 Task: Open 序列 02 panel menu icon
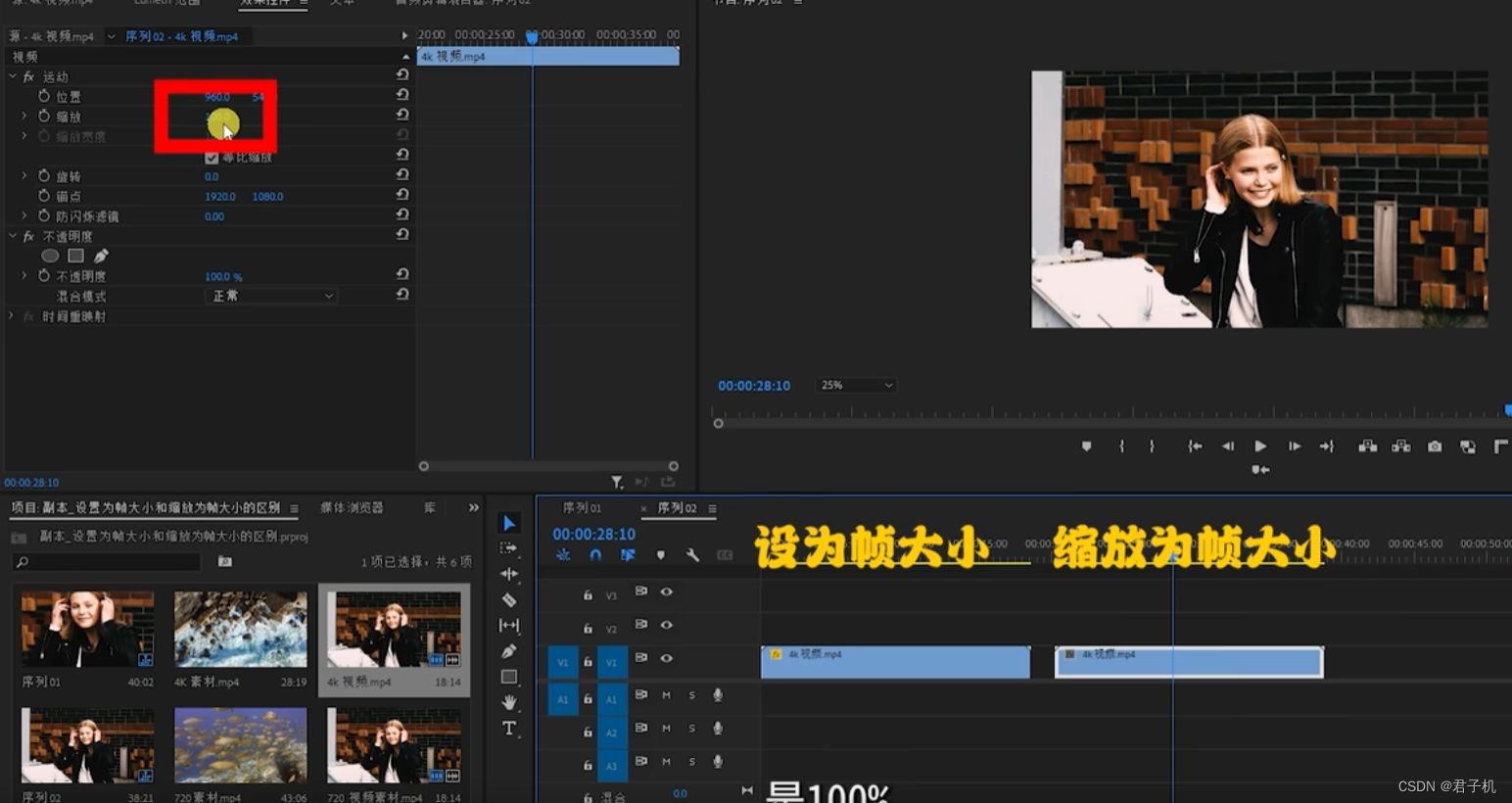(x=712, y=508)
